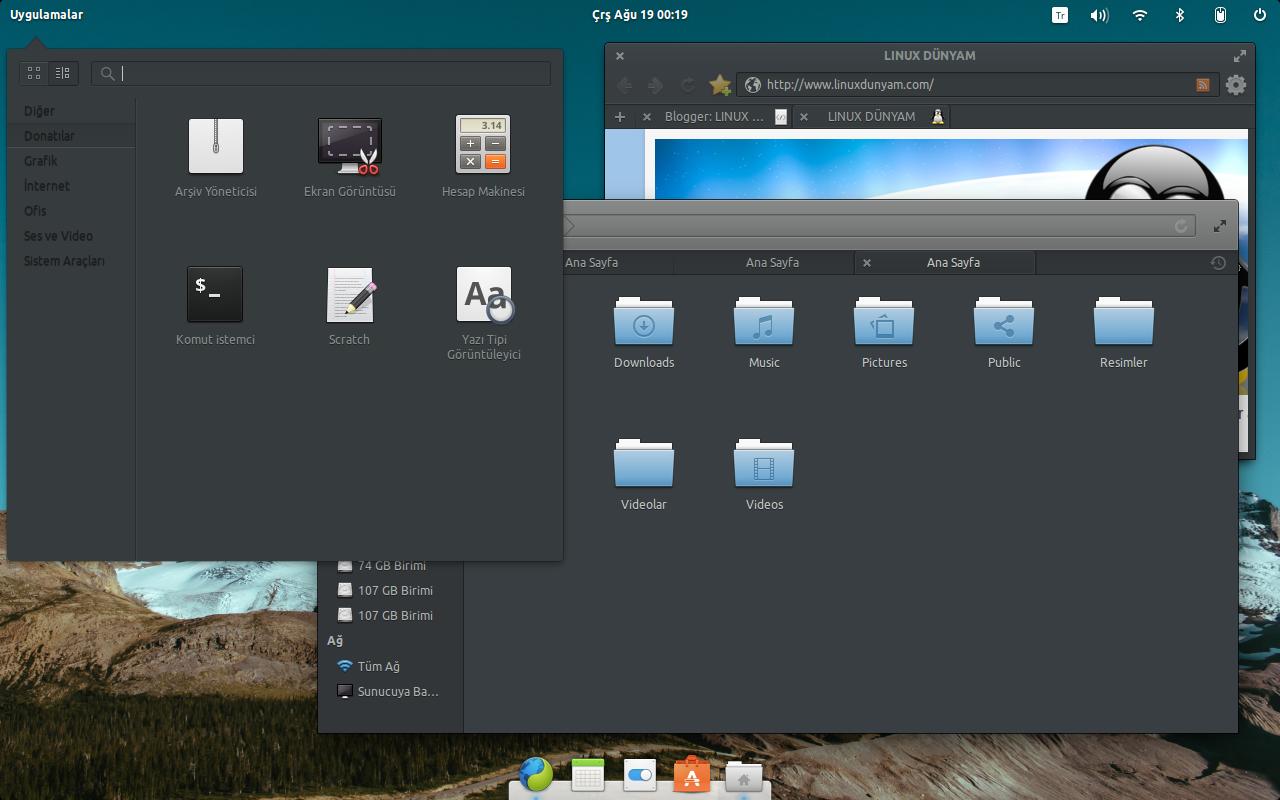Open the Scratch text editor
1280x800 pixels.
349,295
